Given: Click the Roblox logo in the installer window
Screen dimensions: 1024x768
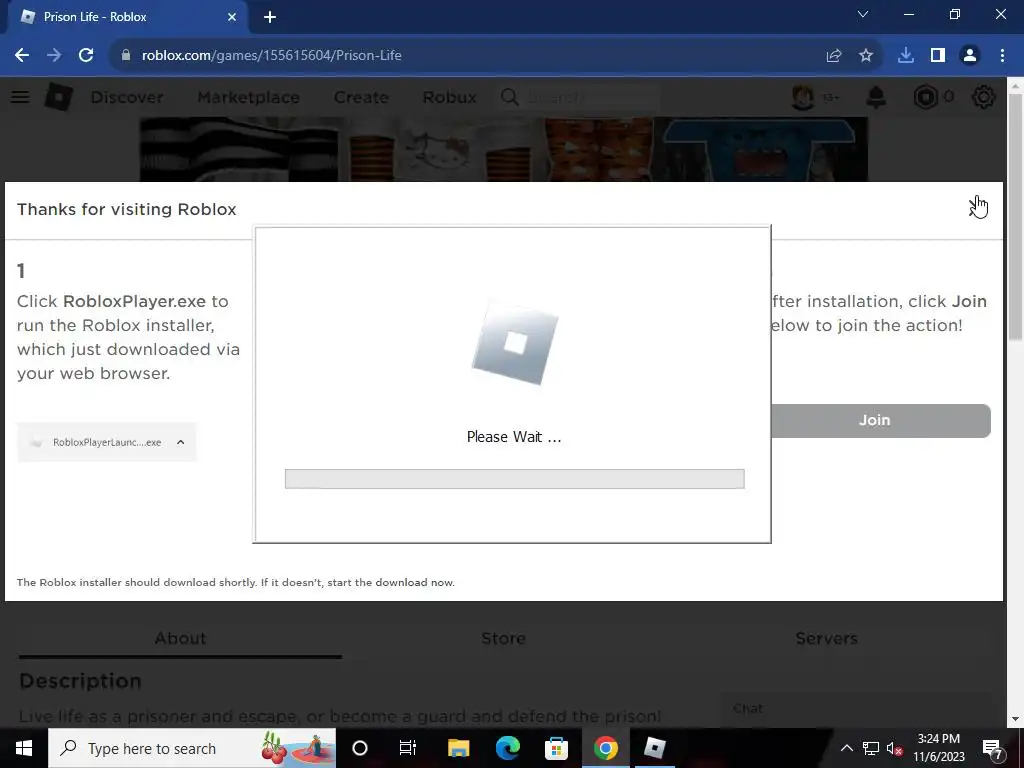Looking at the screenshot, I should pos(515,343).
